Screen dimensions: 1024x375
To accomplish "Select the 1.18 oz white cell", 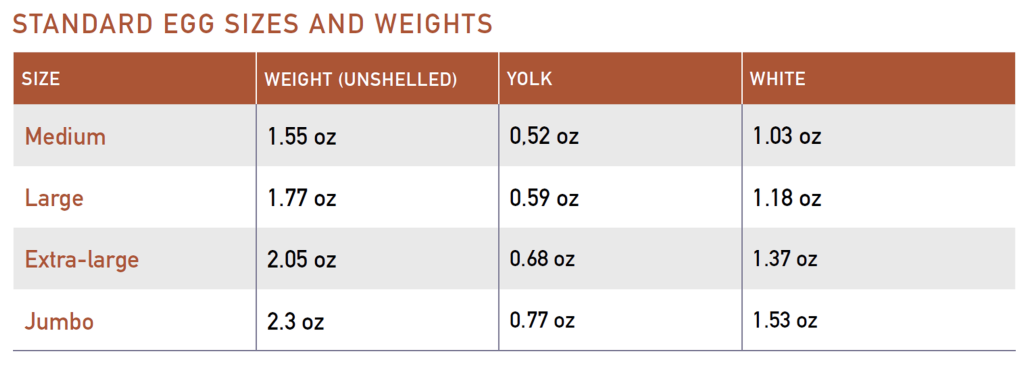I will [x=787, y=198].
